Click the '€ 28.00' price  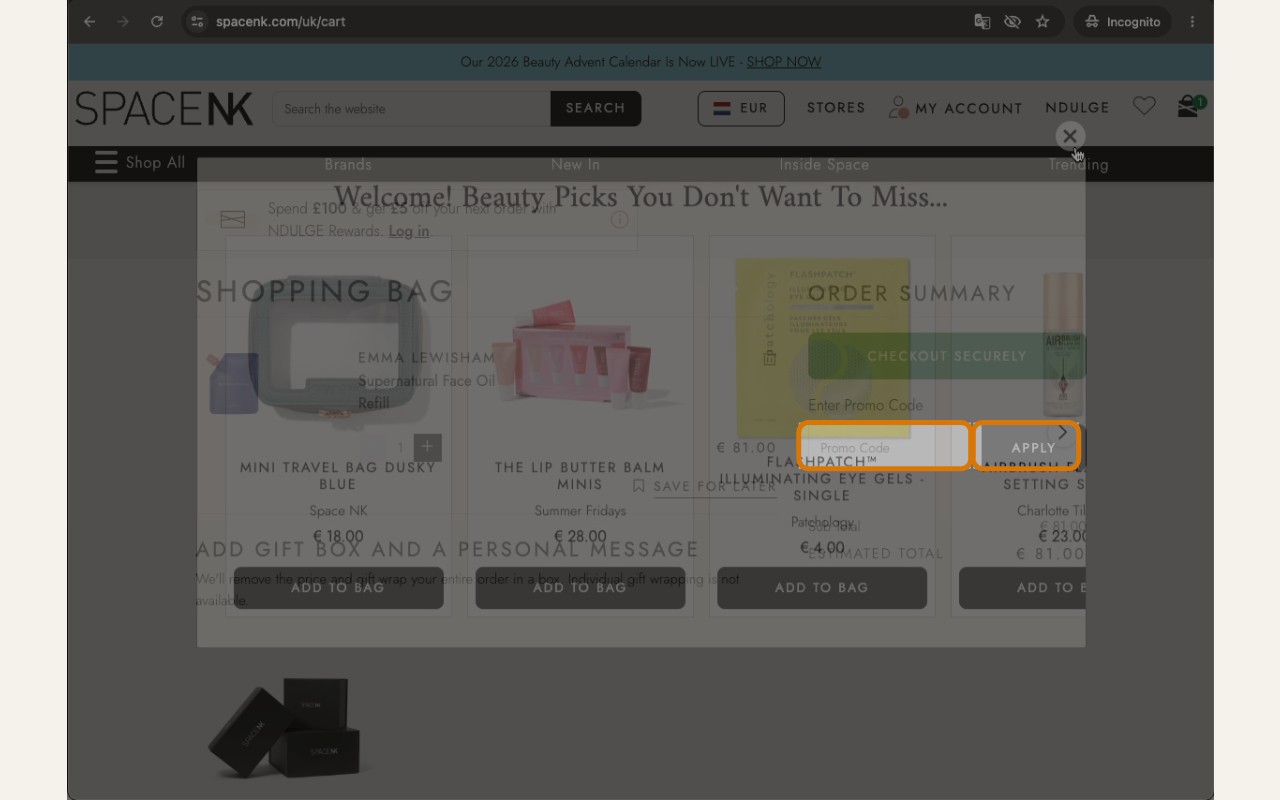coord(580,537)
